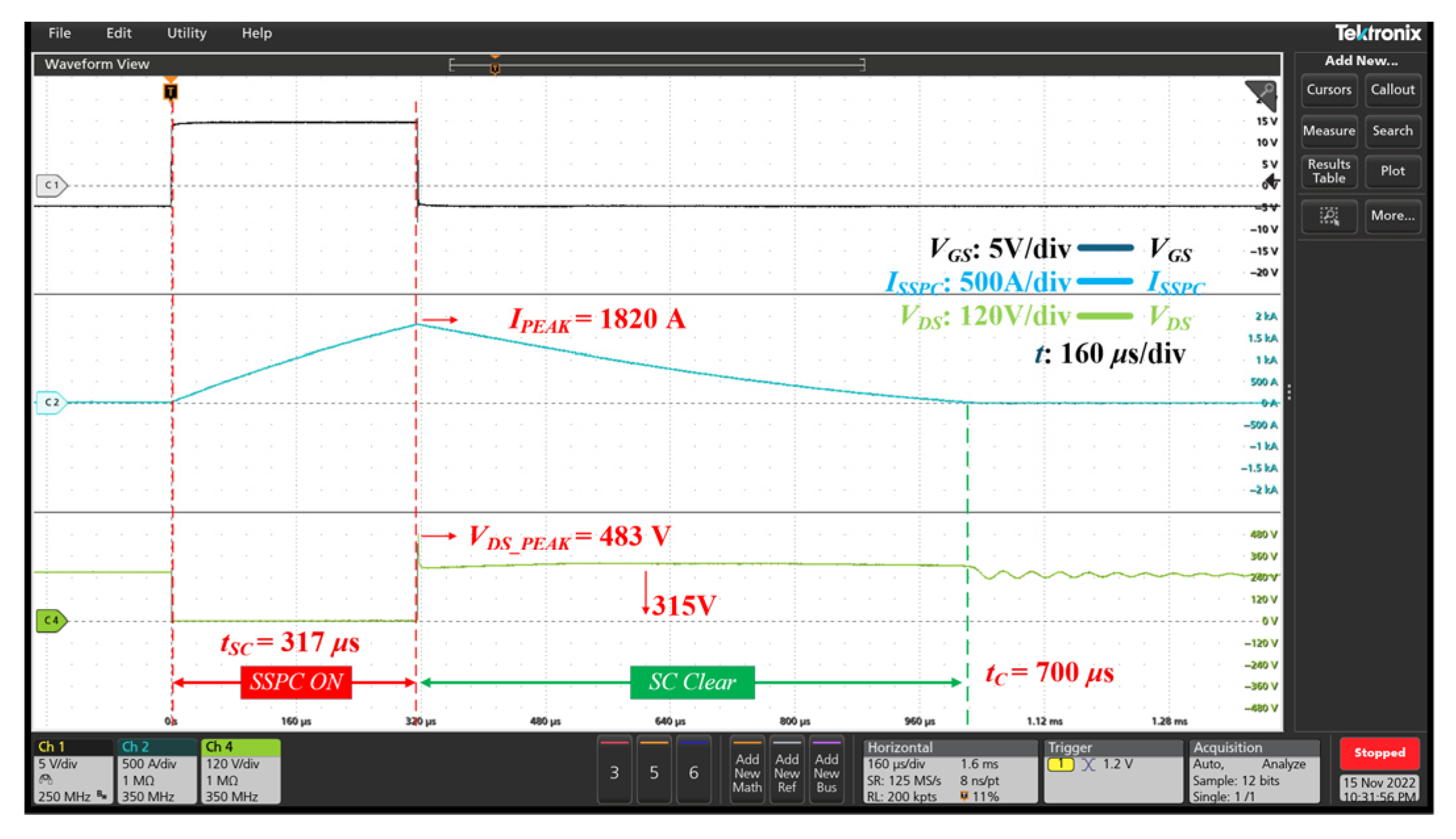1456x839 pixels.
Task: Open the Trigger settings badge
Action: pos(1113,771)
